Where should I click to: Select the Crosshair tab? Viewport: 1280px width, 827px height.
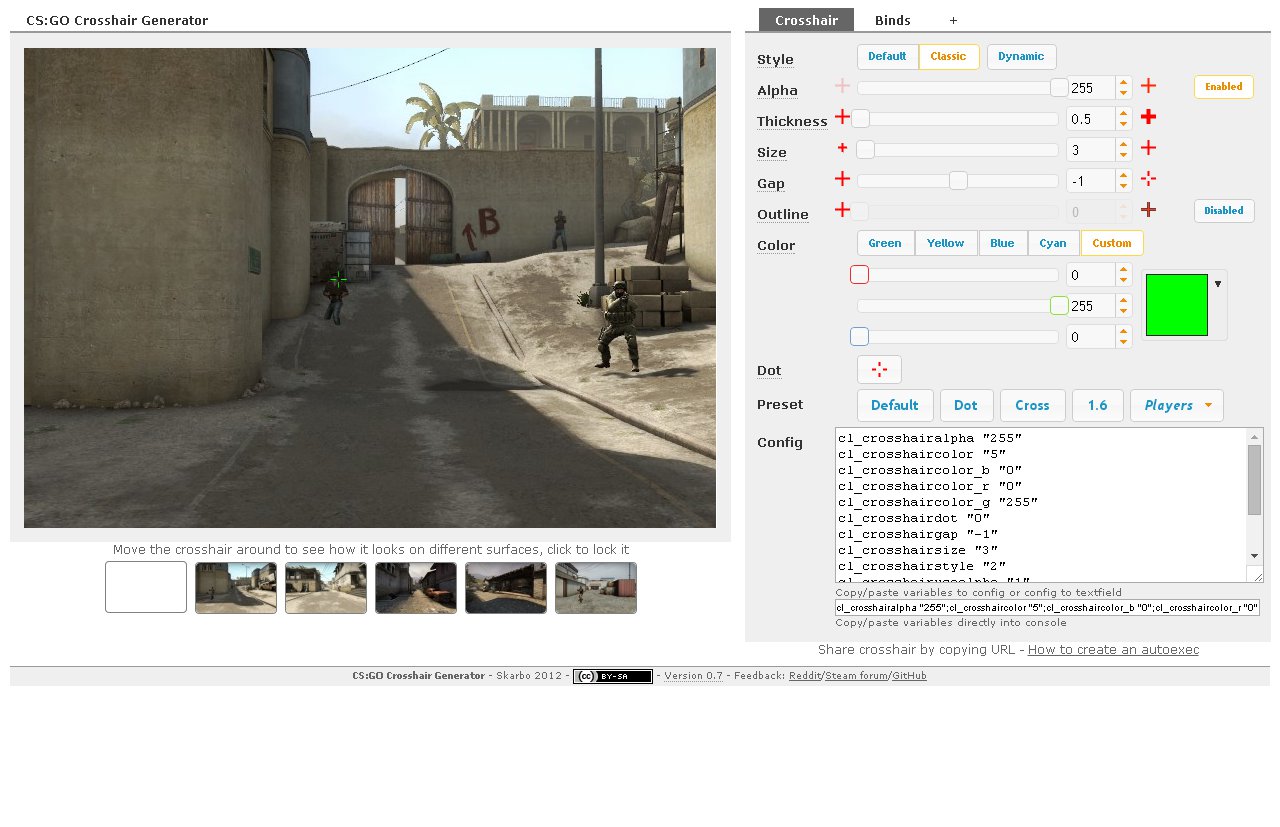[806, 20]
